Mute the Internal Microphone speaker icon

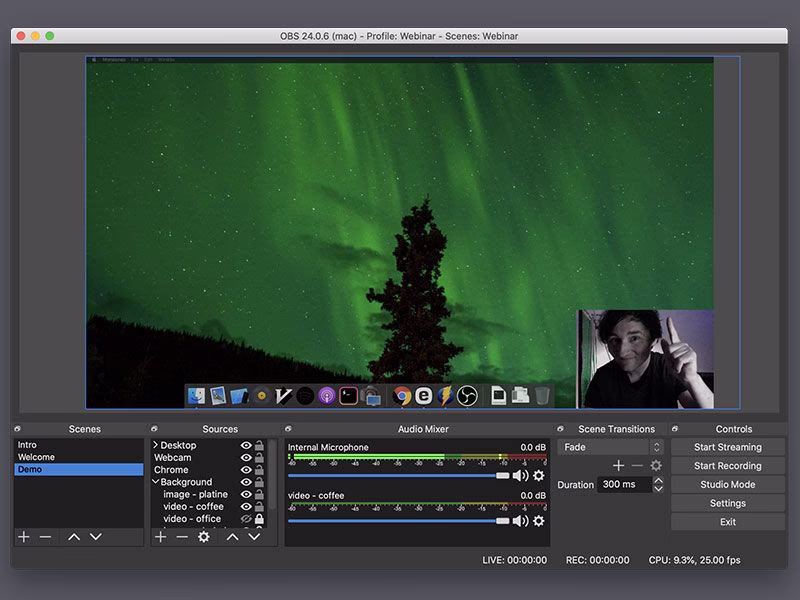click(520, 476)
